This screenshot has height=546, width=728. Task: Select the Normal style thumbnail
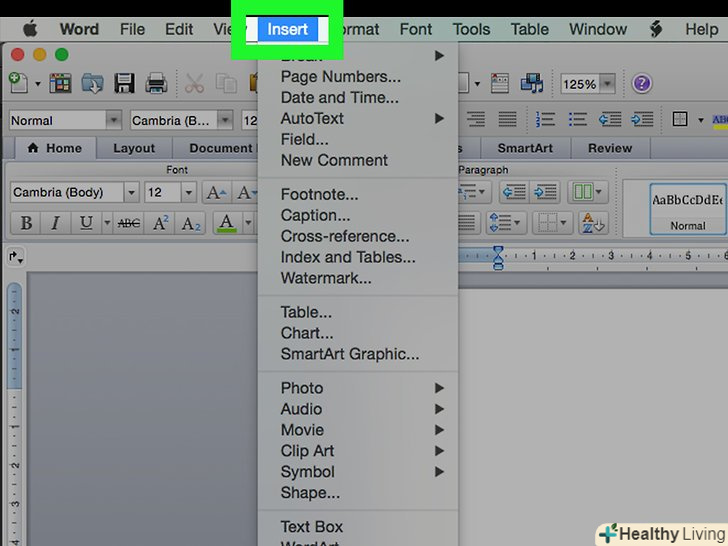coord(688,209)
